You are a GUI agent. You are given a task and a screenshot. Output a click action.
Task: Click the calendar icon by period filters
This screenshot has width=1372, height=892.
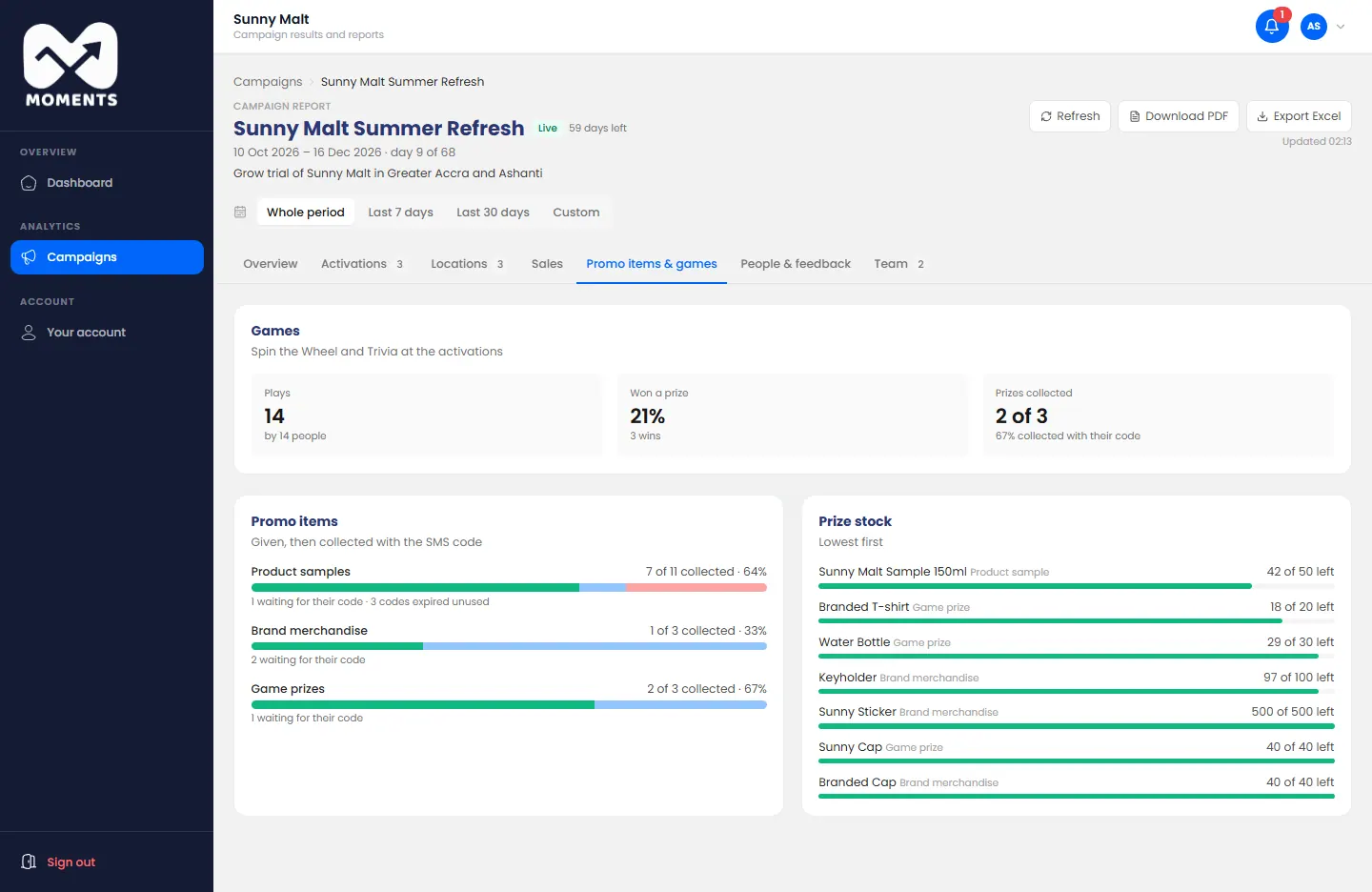(x=240, y=213)
